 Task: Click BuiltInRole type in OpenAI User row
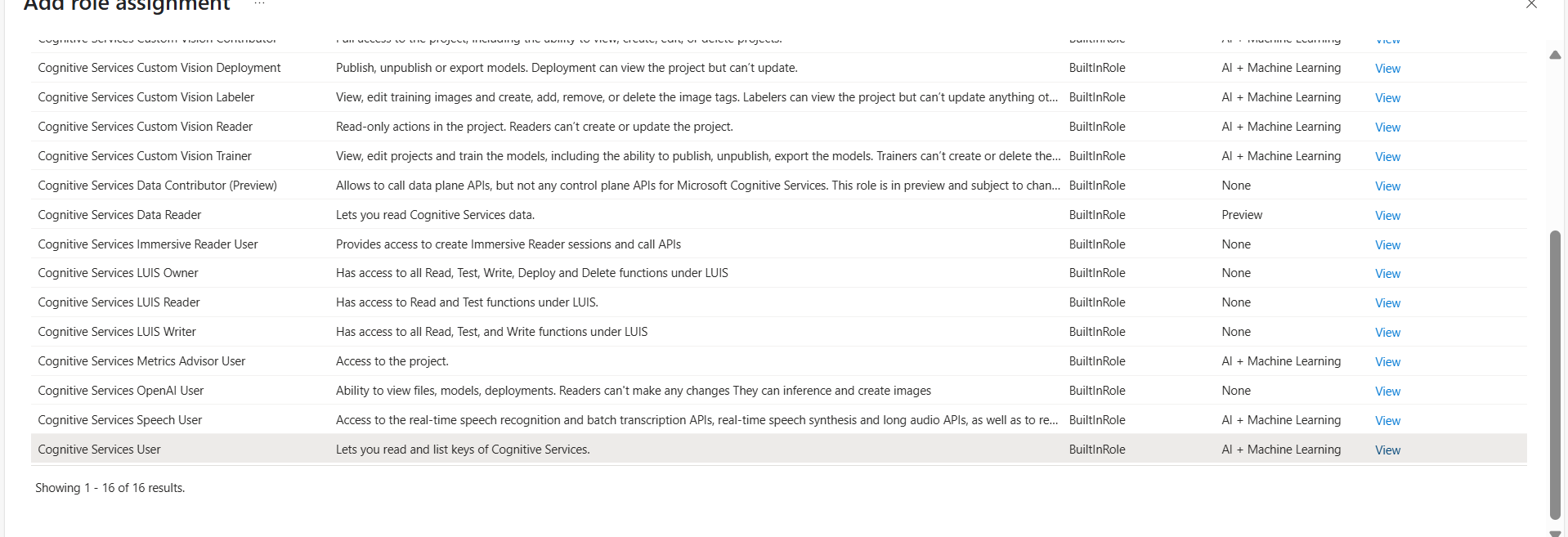pos(1097,391)
